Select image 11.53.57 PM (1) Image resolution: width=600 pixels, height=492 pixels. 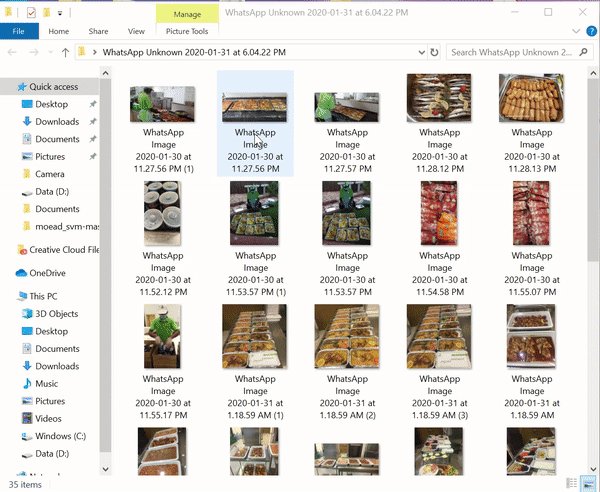pos(254,213)
